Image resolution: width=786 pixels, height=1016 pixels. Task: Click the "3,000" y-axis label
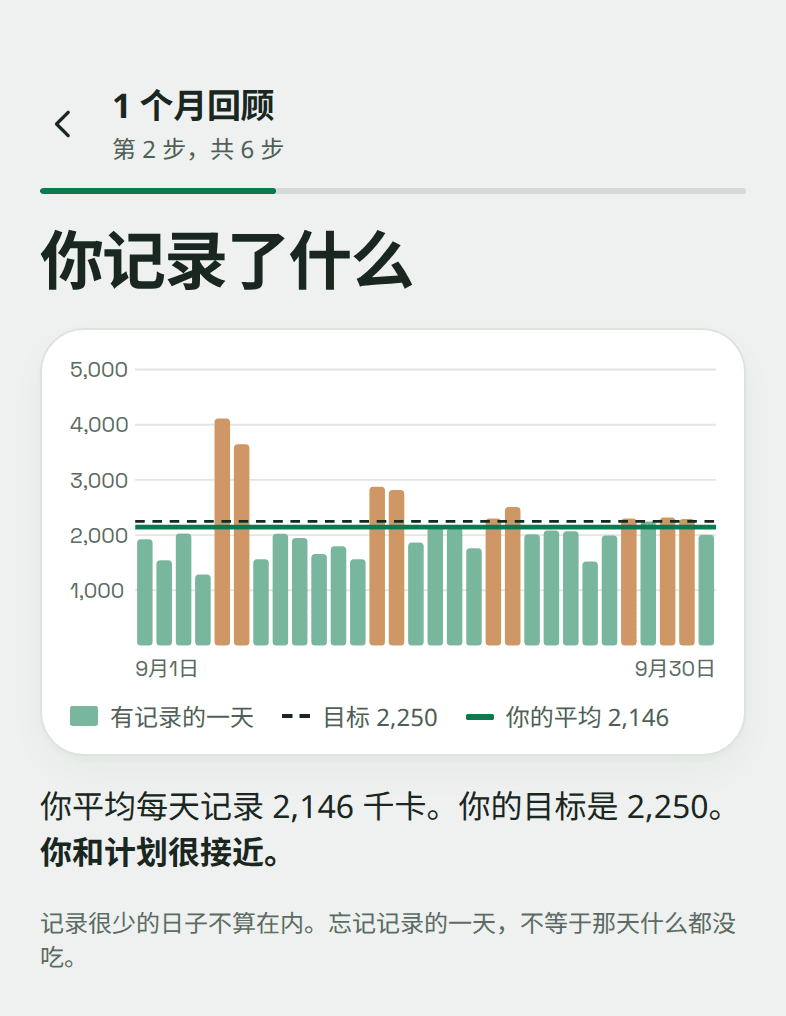point(98,480)
